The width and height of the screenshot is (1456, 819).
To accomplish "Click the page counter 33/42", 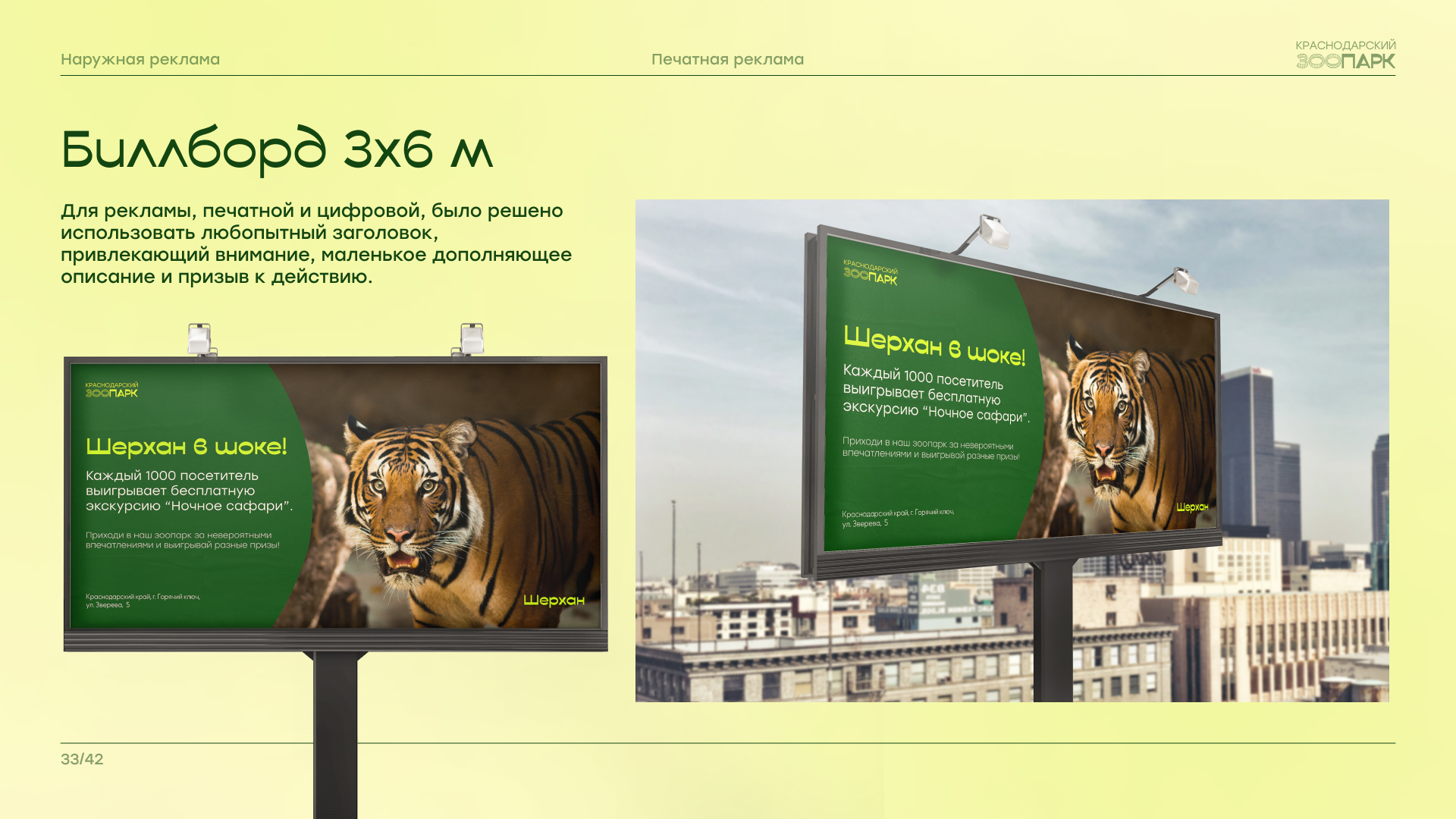I will click(x=82, y=759).
